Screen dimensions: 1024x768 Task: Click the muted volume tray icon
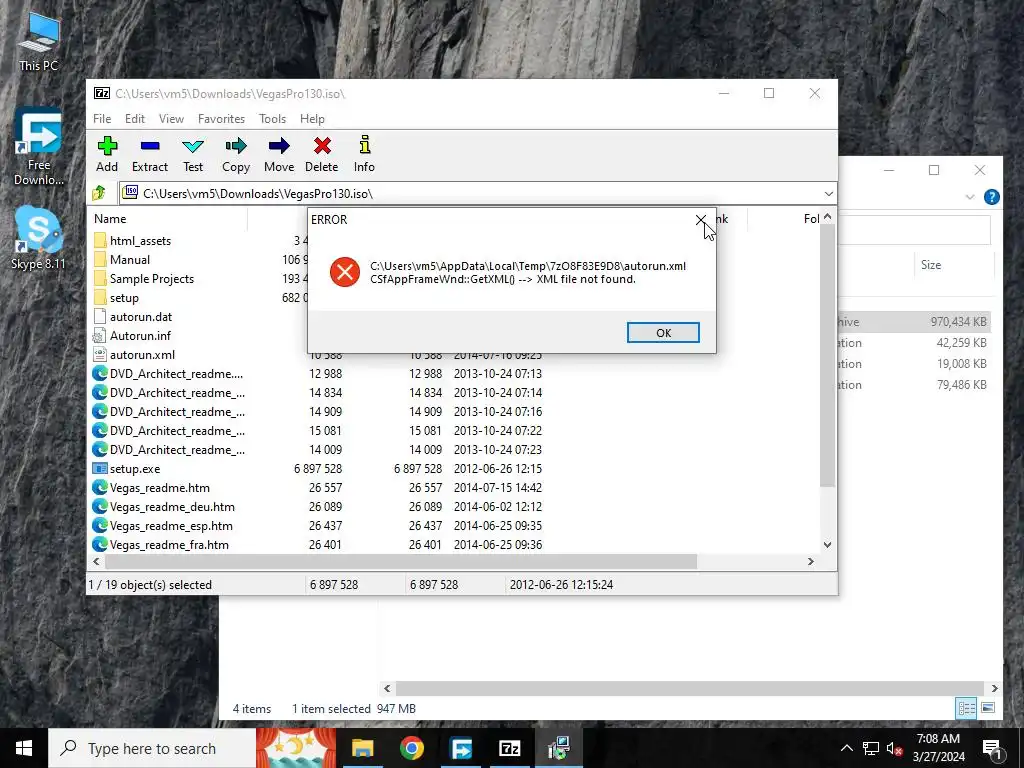pos(895,748)
